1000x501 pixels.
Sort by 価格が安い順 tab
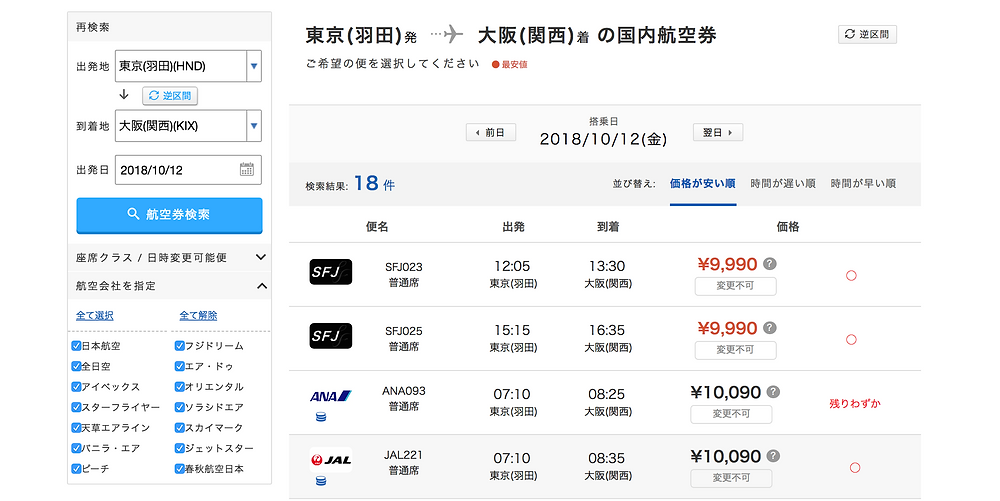point(703,184)
